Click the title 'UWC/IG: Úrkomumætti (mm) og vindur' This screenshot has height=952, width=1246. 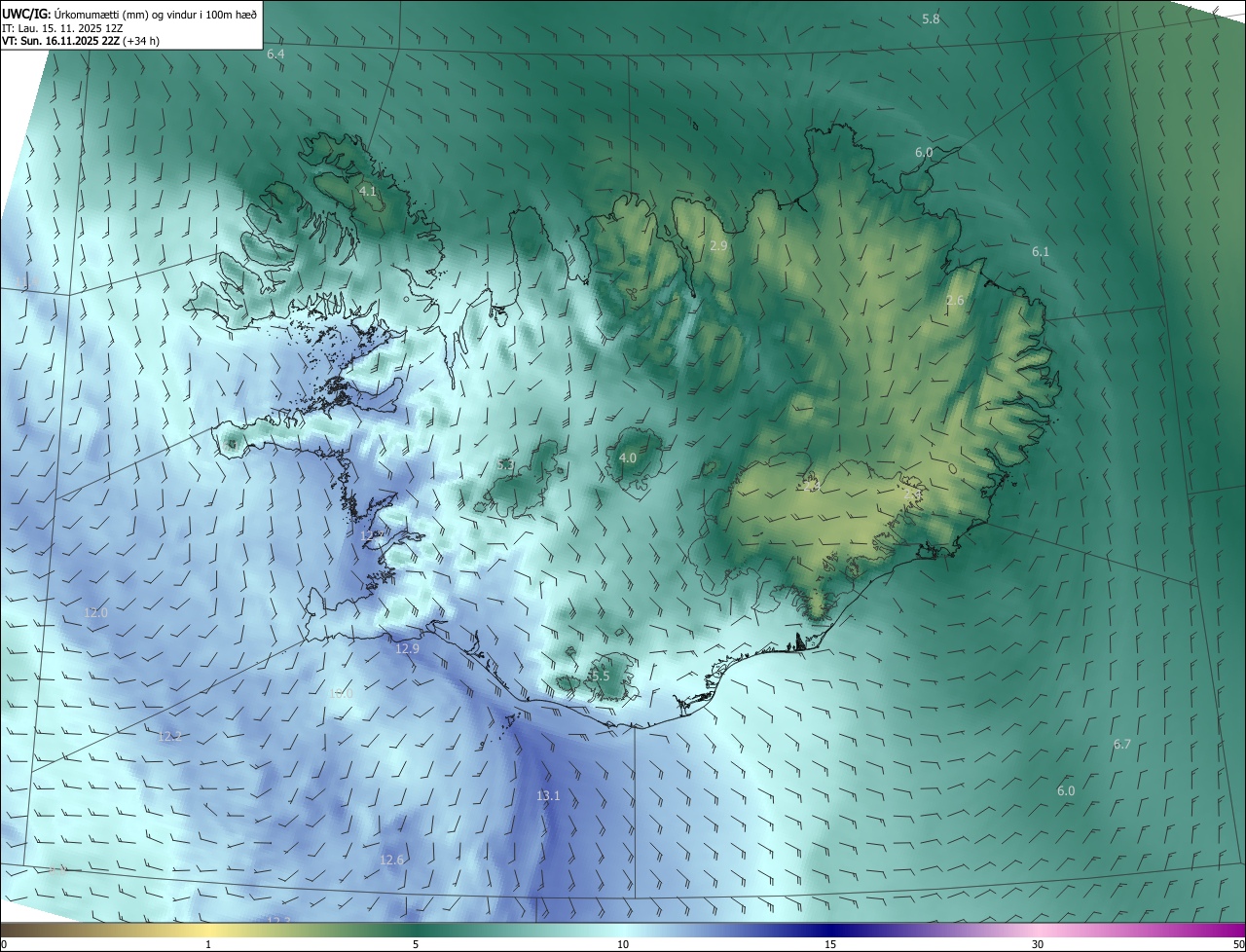pyautogui.click(x=129, y=14)
